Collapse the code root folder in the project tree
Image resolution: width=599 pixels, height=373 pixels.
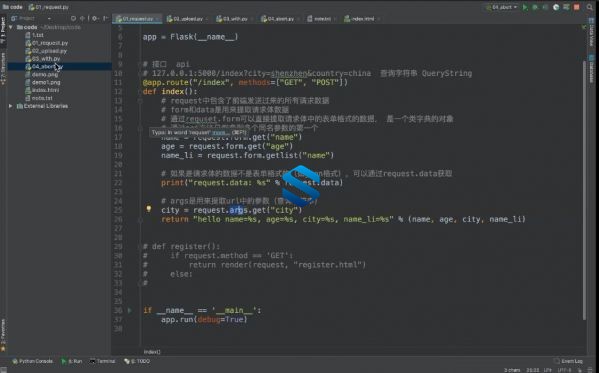tap(11, 28)
